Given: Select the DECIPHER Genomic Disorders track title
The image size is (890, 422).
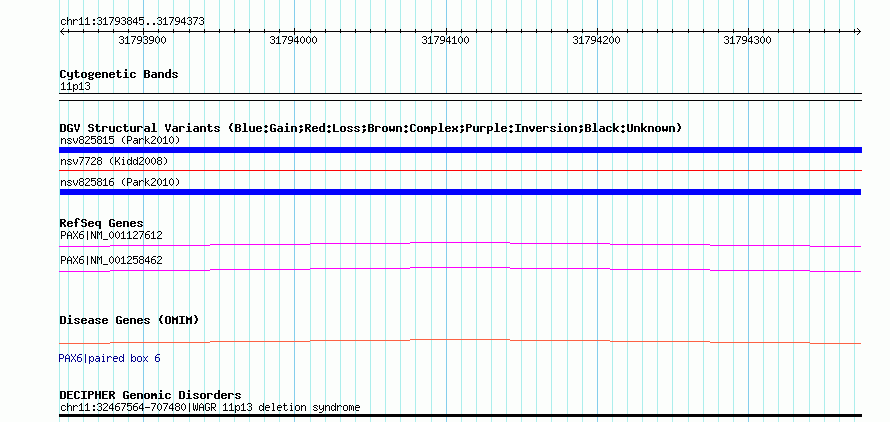Looking at the screenshot, I should [150, 395].
